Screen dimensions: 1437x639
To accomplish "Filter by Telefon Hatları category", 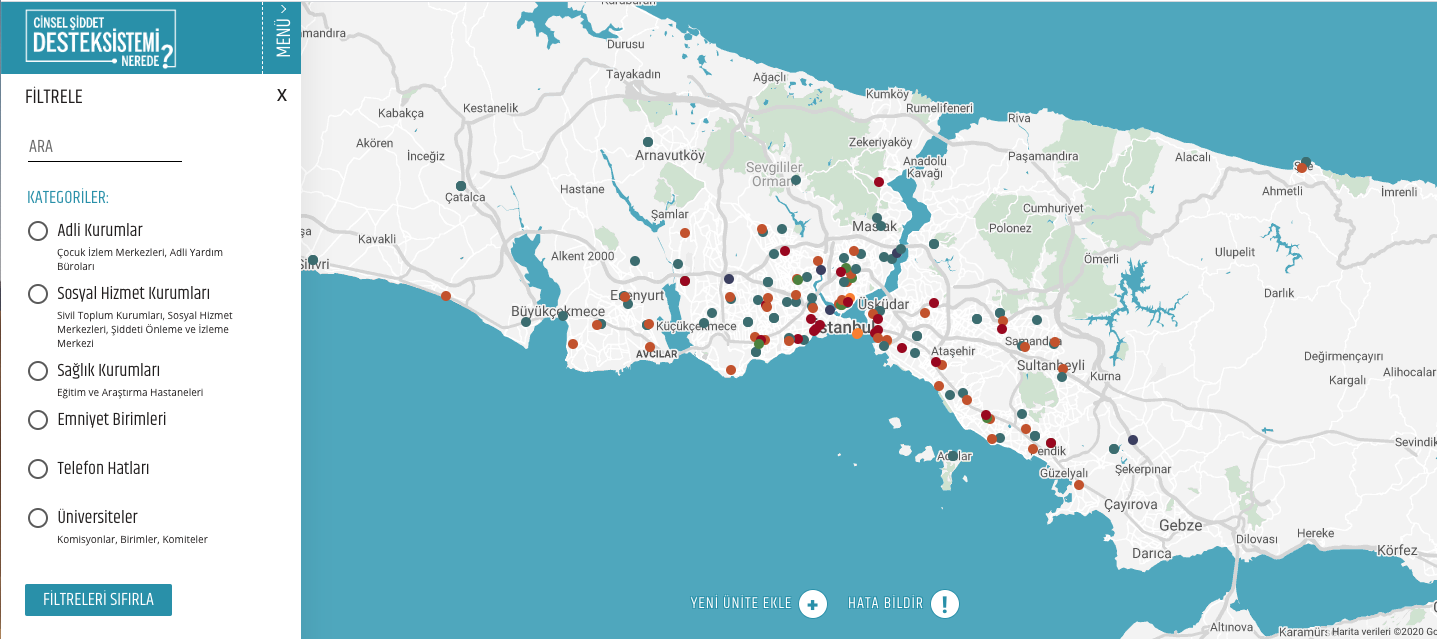I will tap(38, 469).
